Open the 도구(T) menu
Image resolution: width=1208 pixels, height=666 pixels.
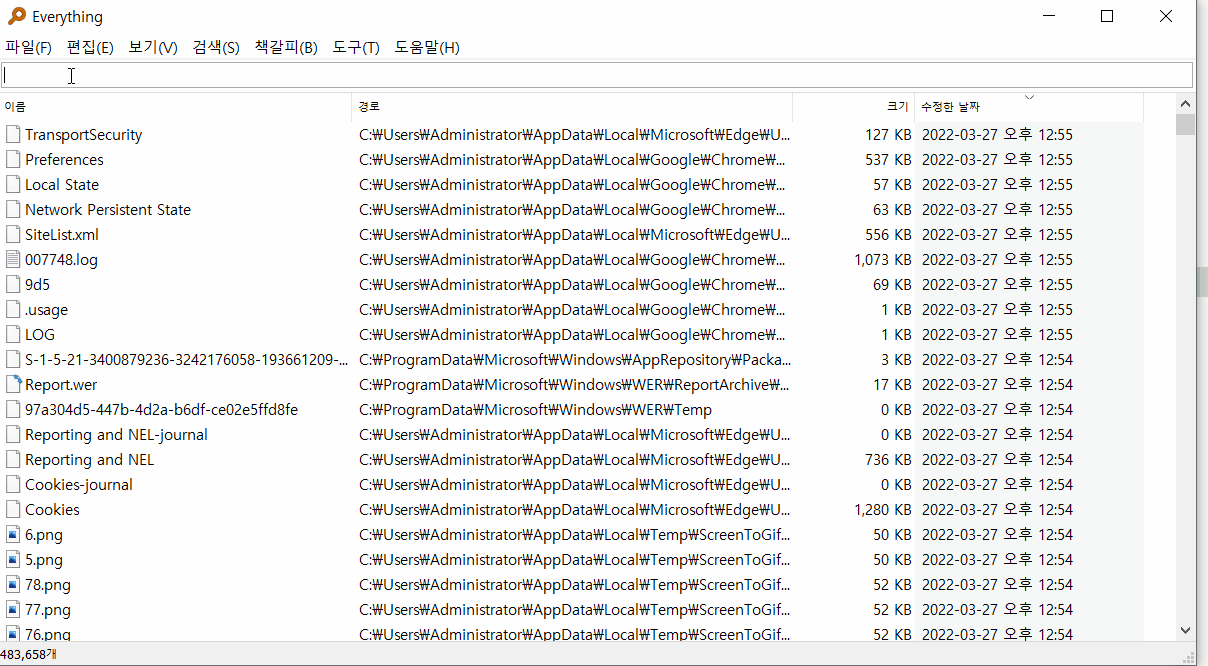click(356, 47)
